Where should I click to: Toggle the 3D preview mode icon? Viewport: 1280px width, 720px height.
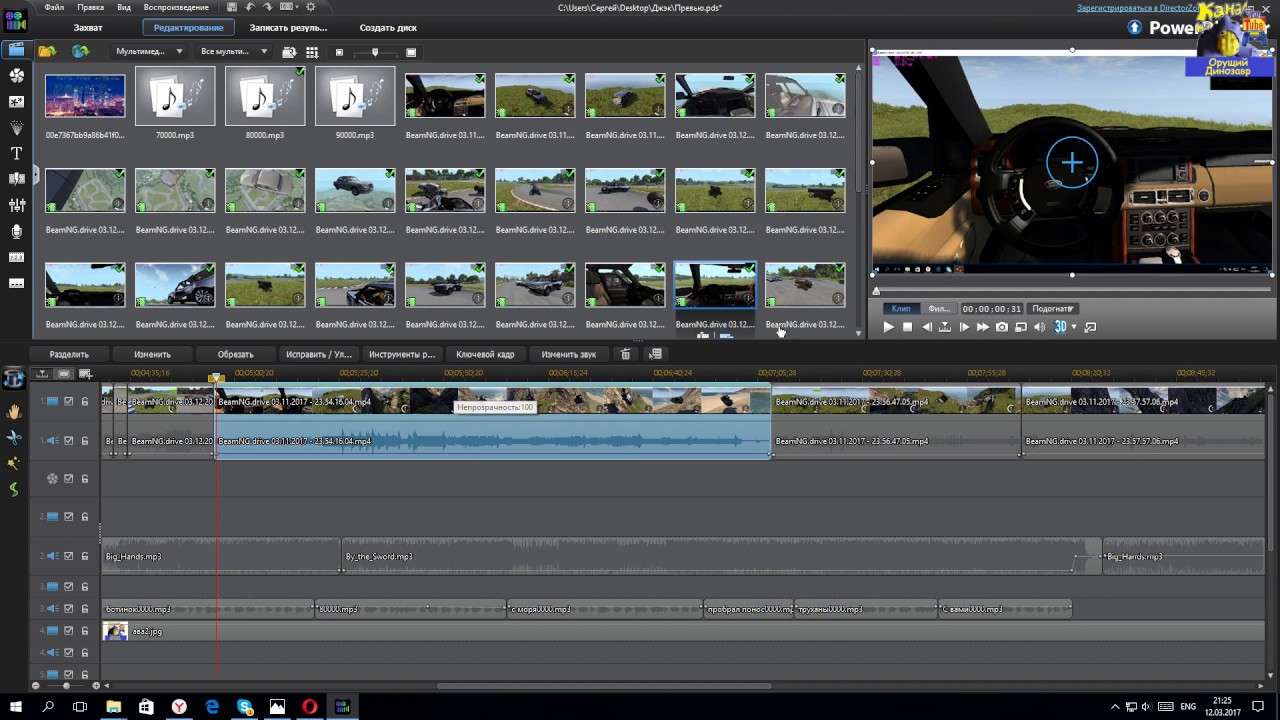pos(1060,327)
